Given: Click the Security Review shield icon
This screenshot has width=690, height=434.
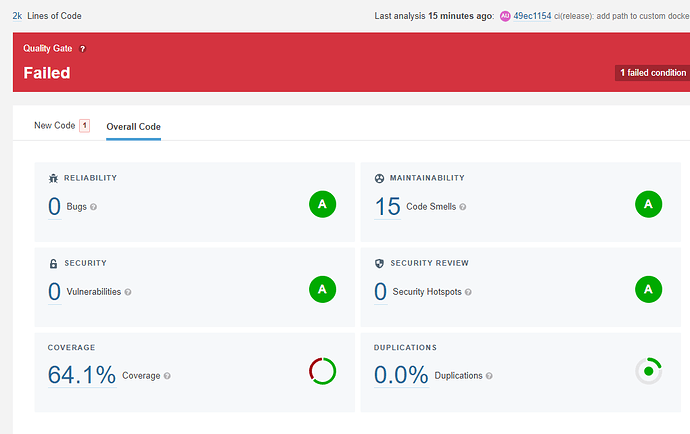Looking at the screenshot, I should click(x=379, y=263).
